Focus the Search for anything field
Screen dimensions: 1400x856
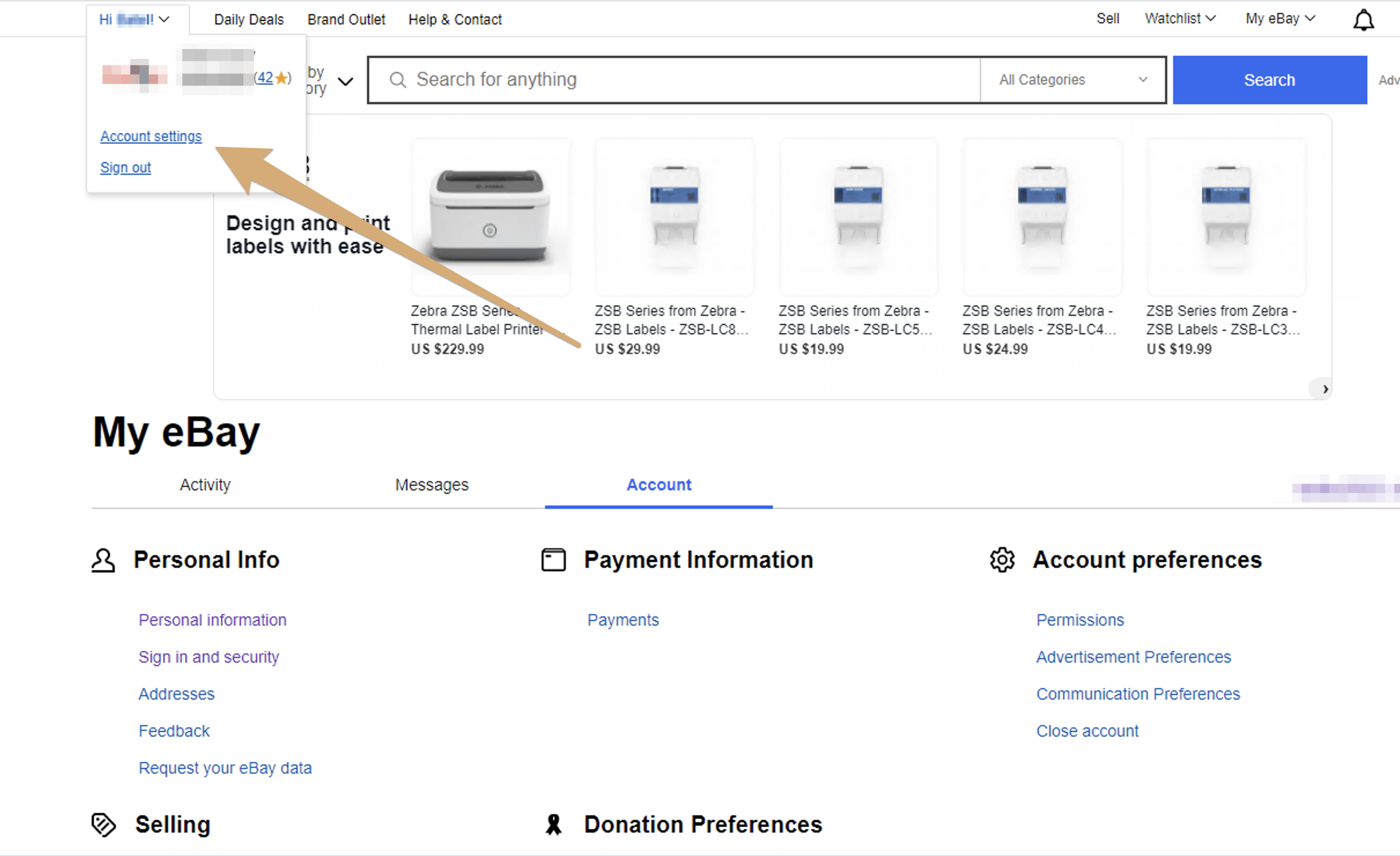point(674,80)
